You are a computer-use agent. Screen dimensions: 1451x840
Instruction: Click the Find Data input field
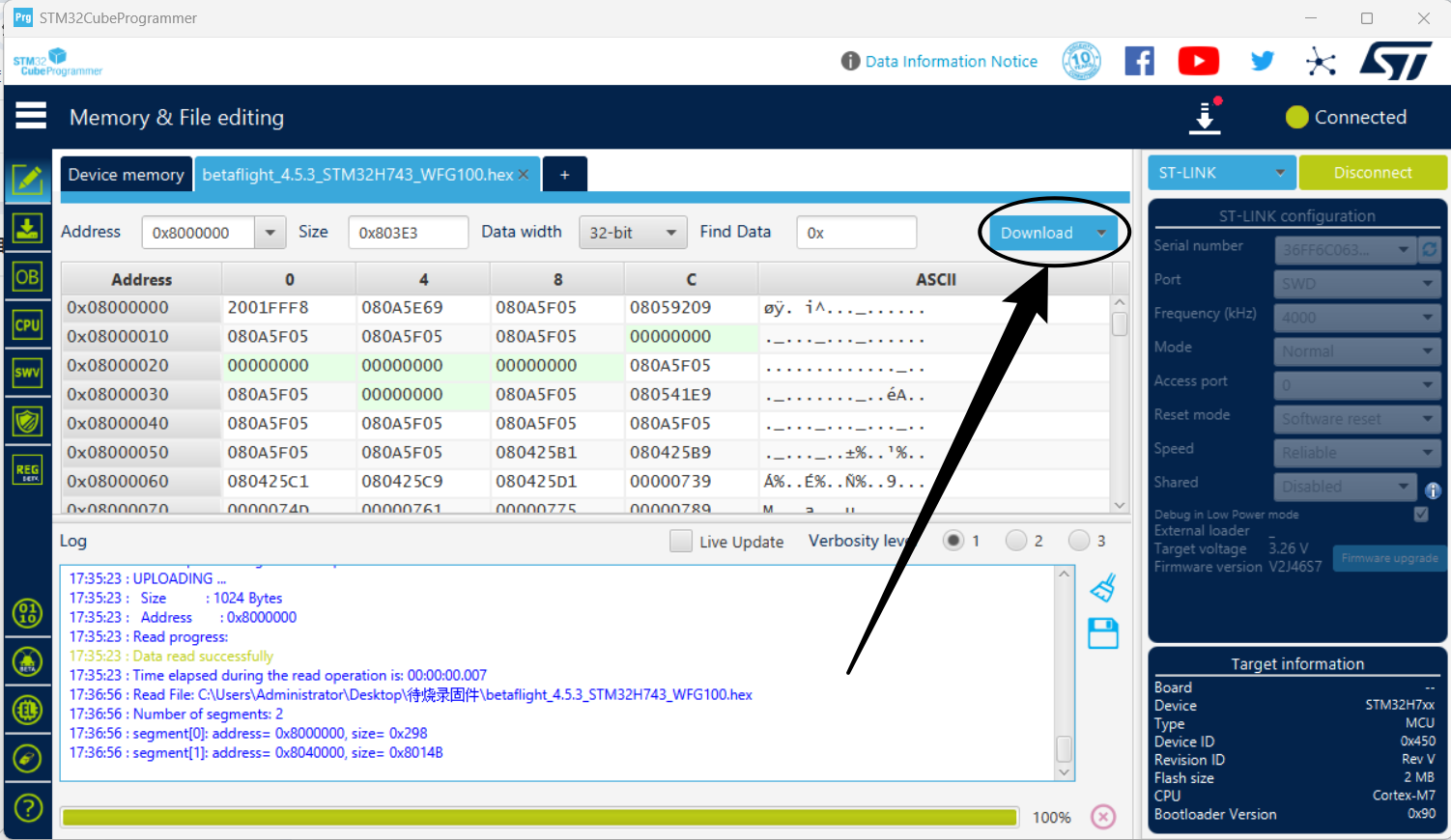click(x=856, y=233)
